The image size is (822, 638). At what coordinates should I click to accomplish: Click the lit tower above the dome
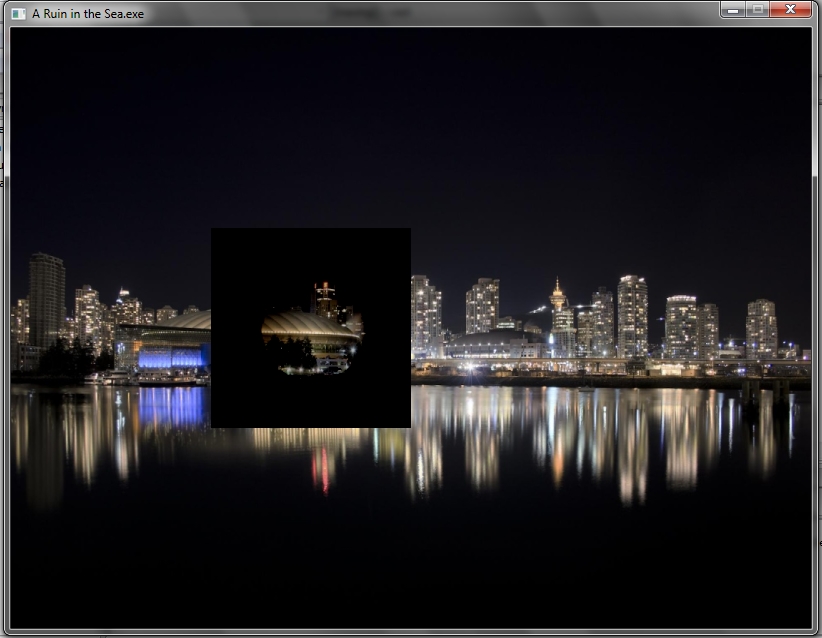tap(324, 297)
